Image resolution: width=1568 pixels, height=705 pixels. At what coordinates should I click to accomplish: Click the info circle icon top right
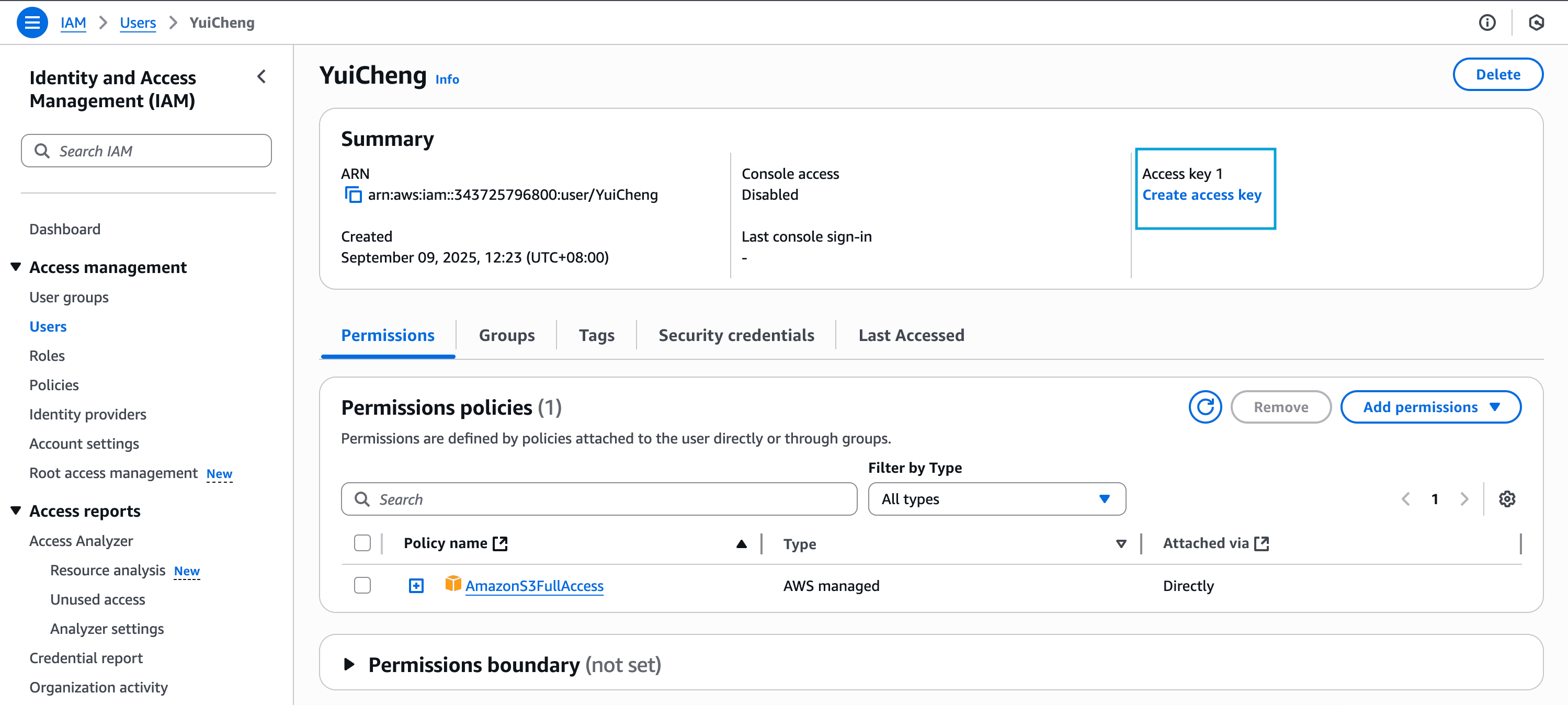[x=1486, y=22]
